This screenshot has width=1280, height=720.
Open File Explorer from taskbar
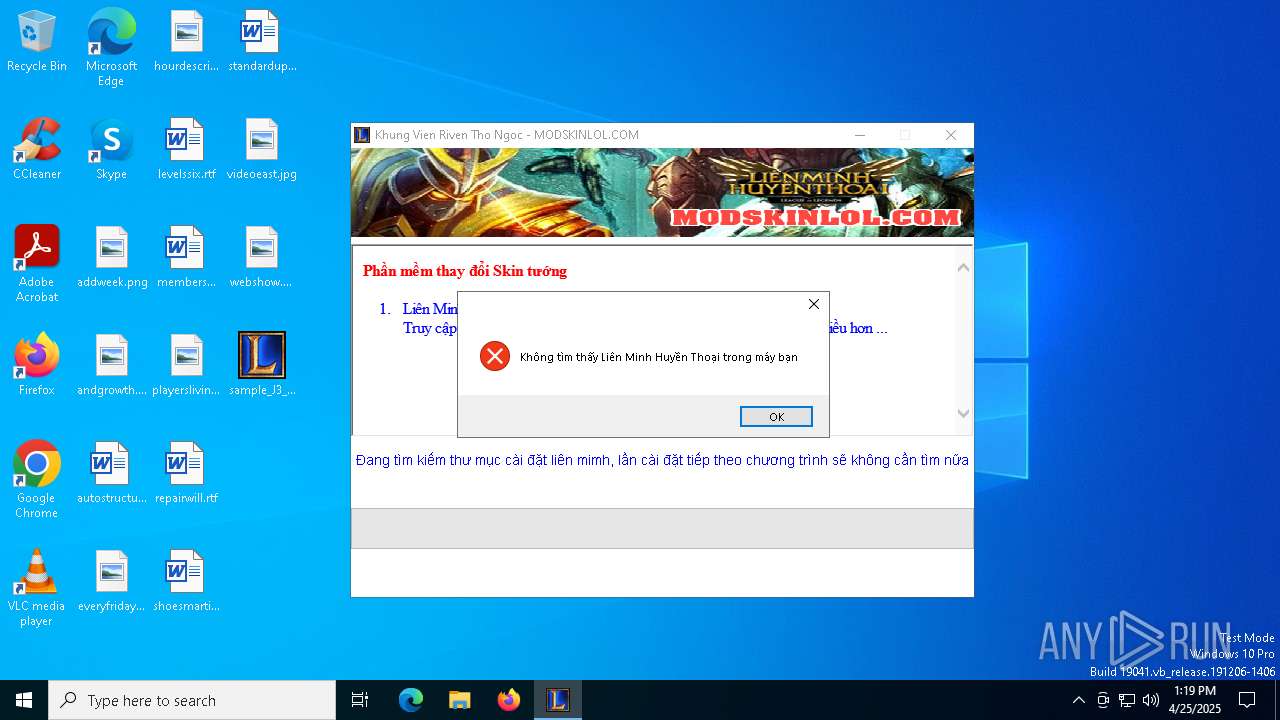tap(459, 700)
